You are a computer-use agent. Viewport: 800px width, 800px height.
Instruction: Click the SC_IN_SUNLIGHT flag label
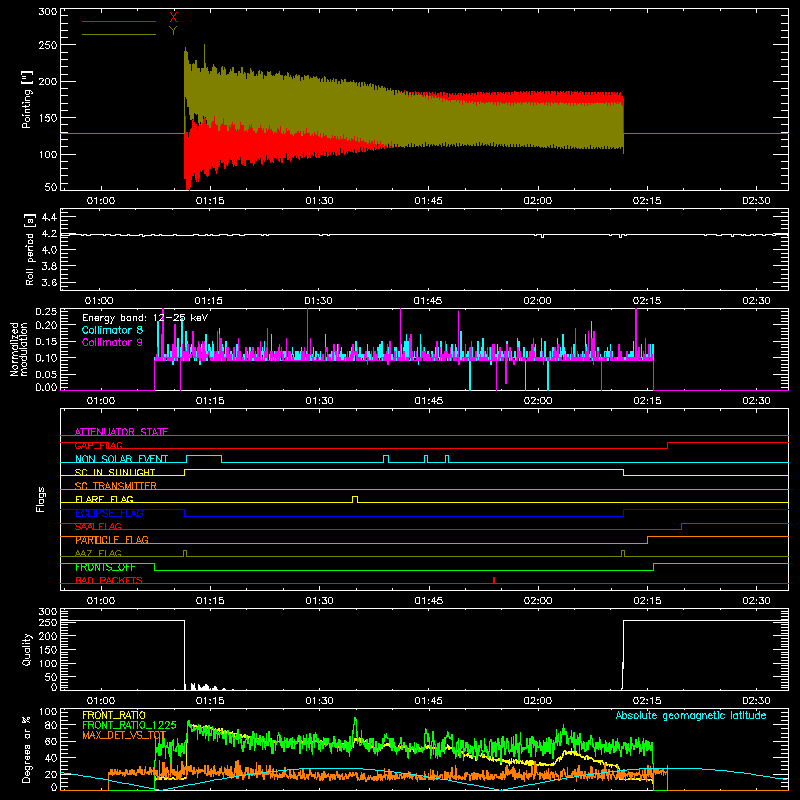[115, 472]
